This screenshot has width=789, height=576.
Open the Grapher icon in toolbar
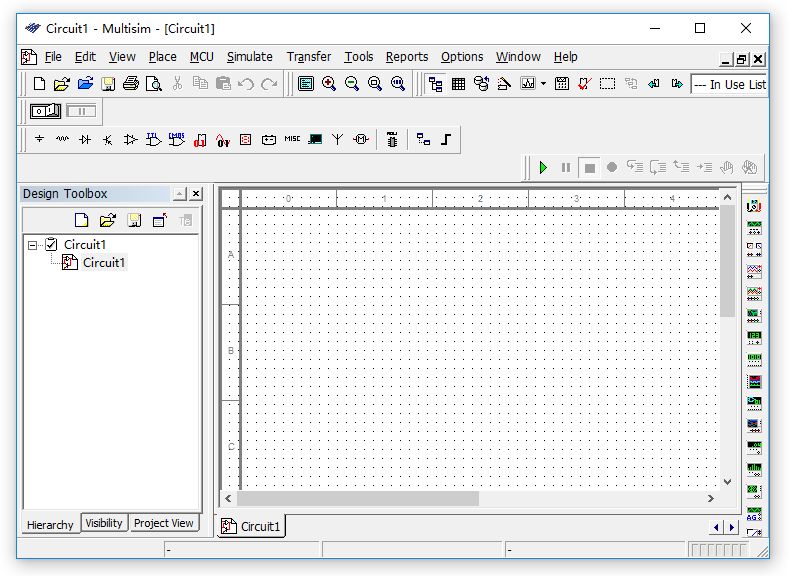tap(528, 84)
